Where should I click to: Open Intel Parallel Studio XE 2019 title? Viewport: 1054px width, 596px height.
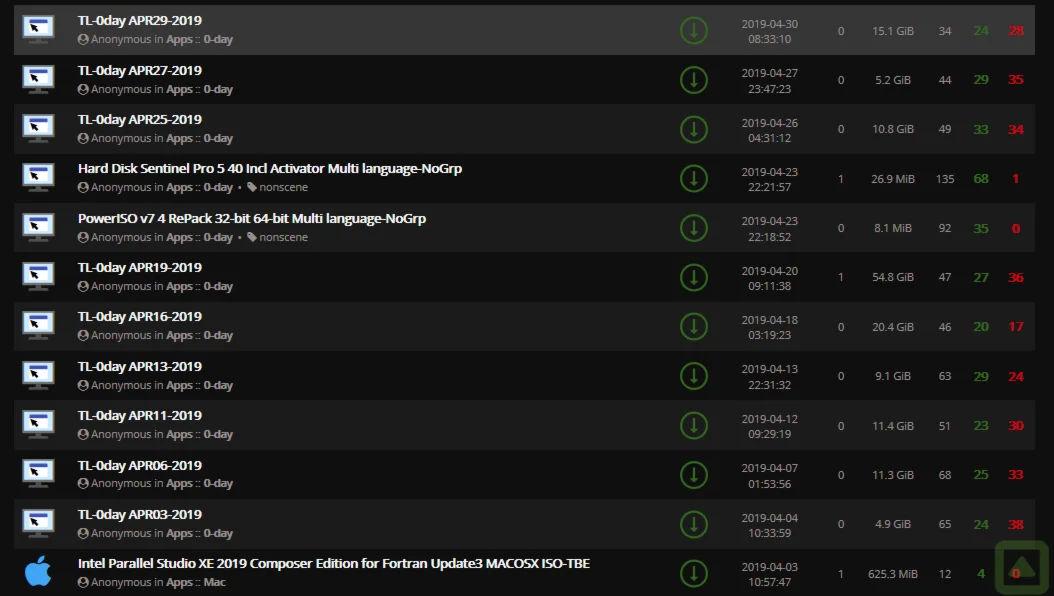pos(334,564)
